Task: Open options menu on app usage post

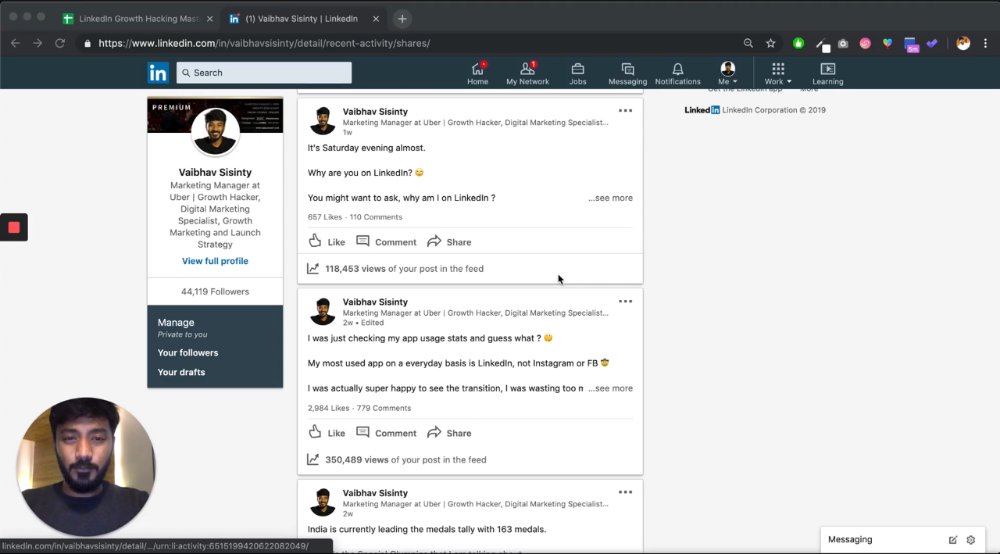Action: pos(625,302)
